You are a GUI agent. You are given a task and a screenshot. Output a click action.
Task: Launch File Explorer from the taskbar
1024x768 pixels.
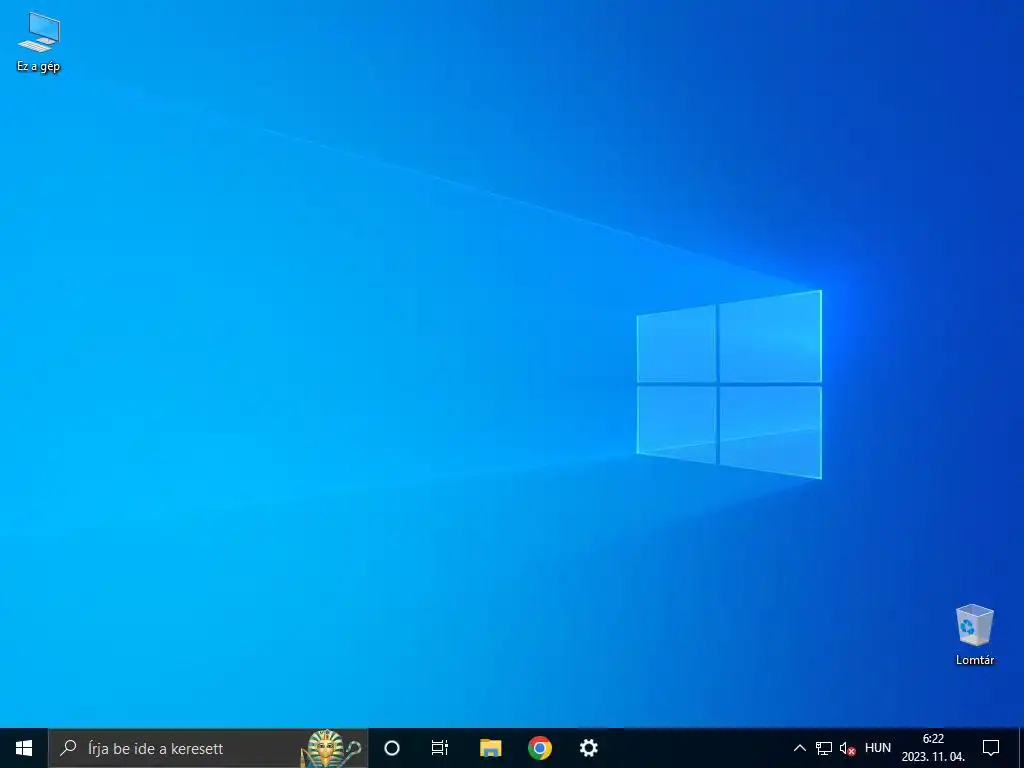490,748
